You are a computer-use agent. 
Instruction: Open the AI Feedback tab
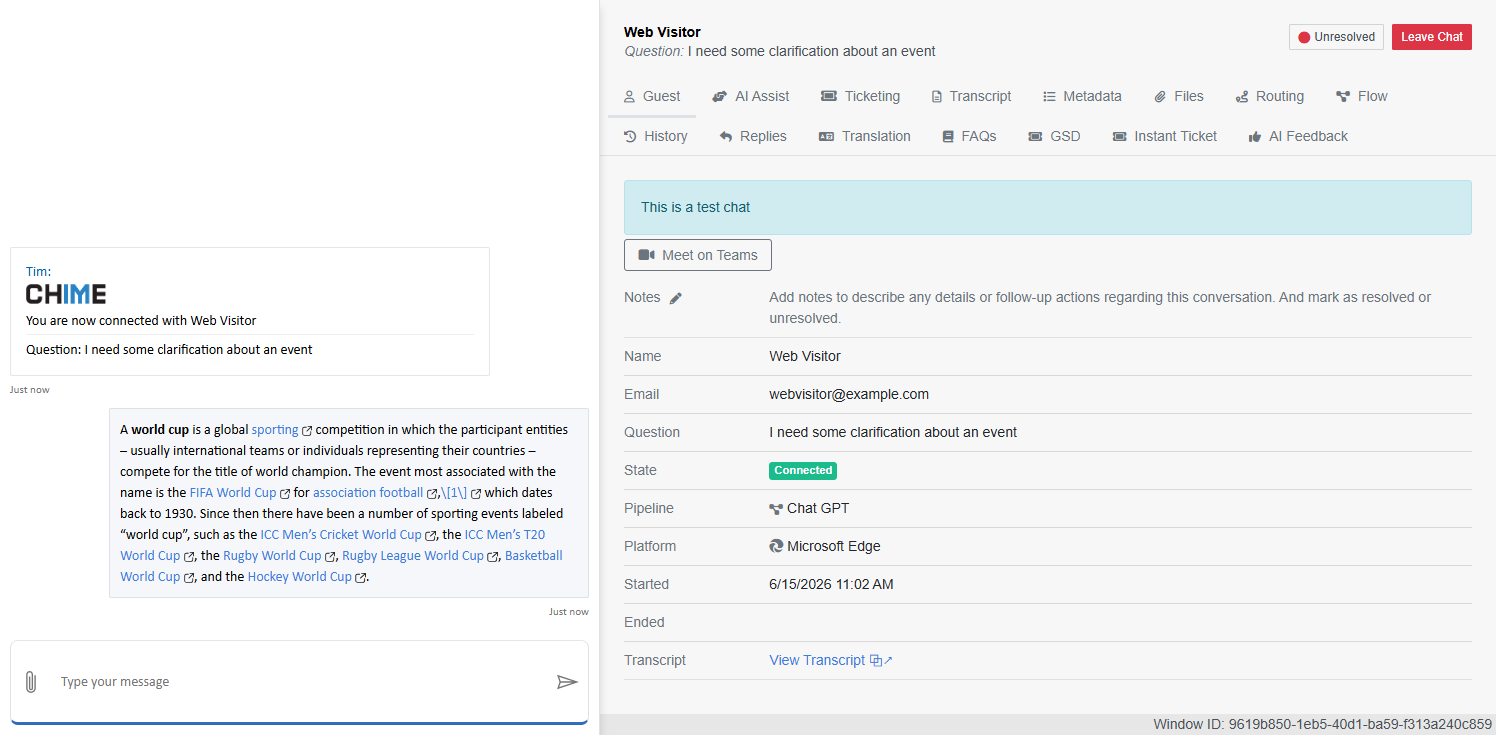[1298, 136]
